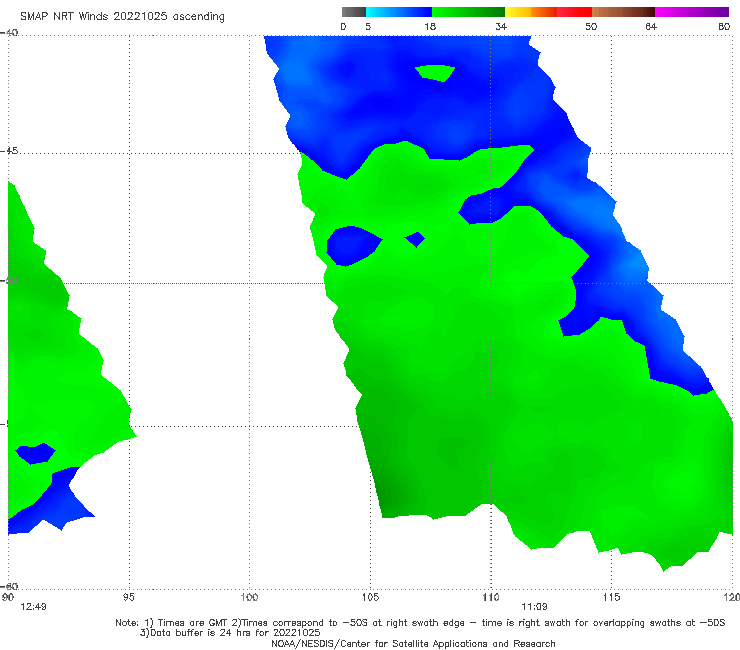This screenshot has height=650, width=740.
Task: Click the blue oval pocket near 104E 48S
Action: [353, 246]
